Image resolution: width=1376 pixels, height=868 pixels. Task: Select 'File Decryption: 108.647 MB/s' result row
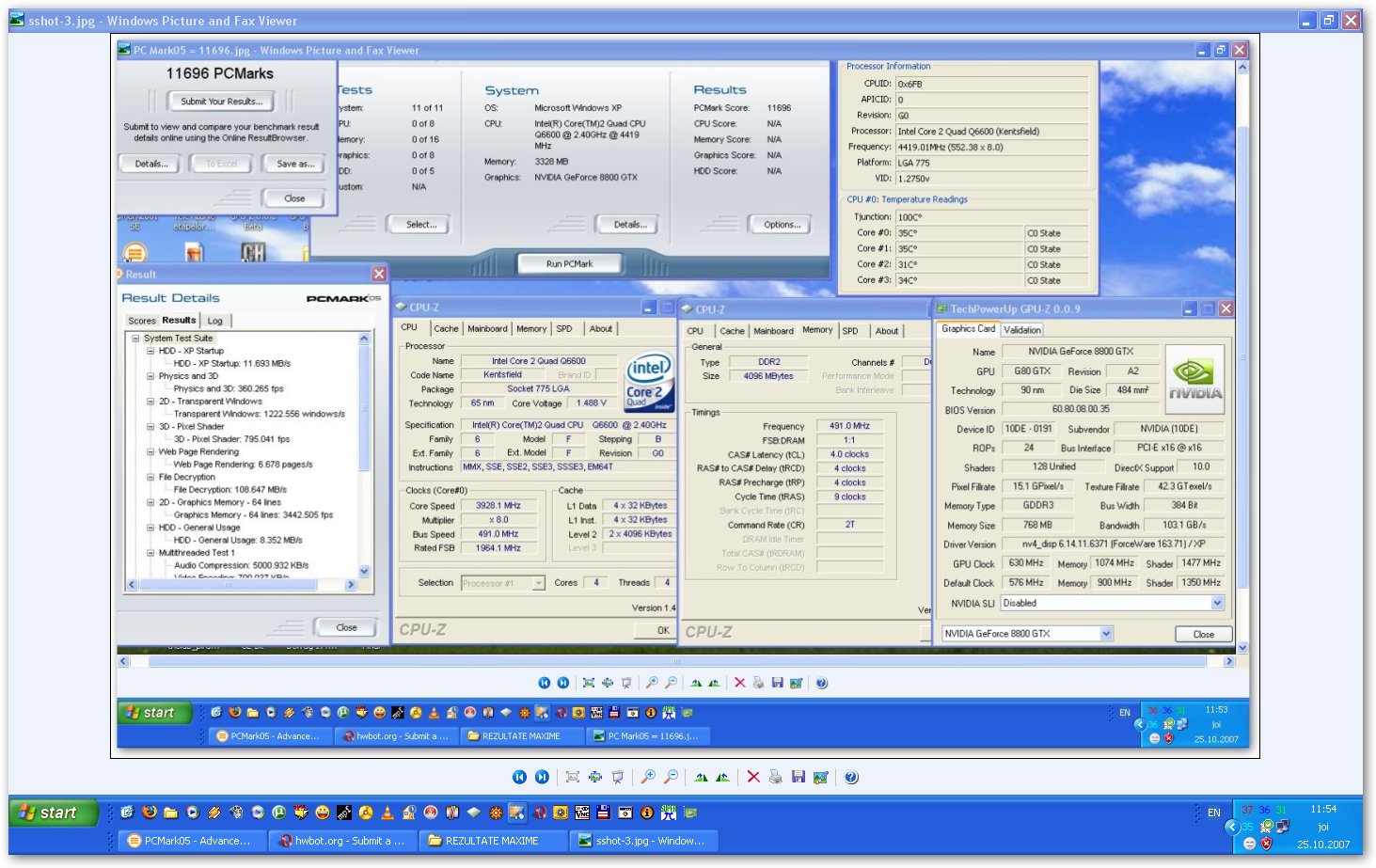[x=230, y=490]
